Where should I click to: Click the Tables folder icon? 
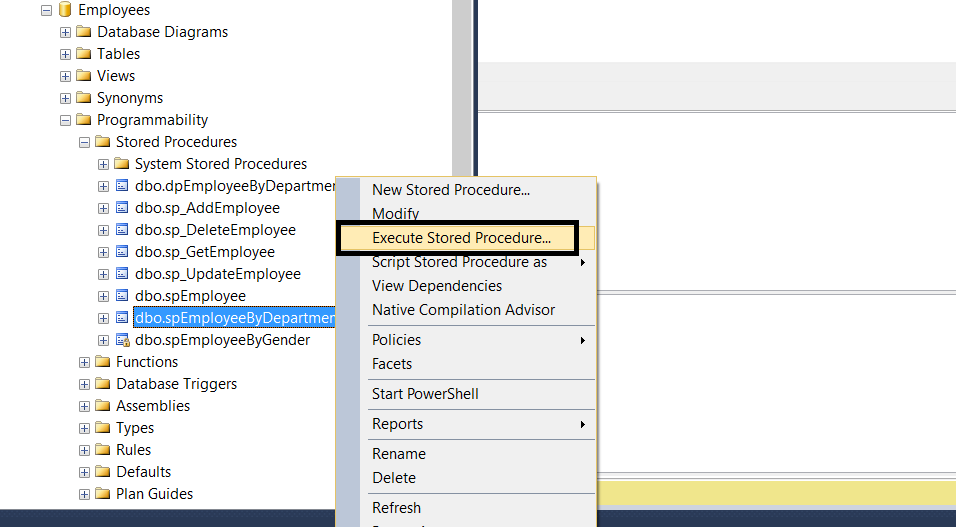pyautogui.click(x=84, y=54)
